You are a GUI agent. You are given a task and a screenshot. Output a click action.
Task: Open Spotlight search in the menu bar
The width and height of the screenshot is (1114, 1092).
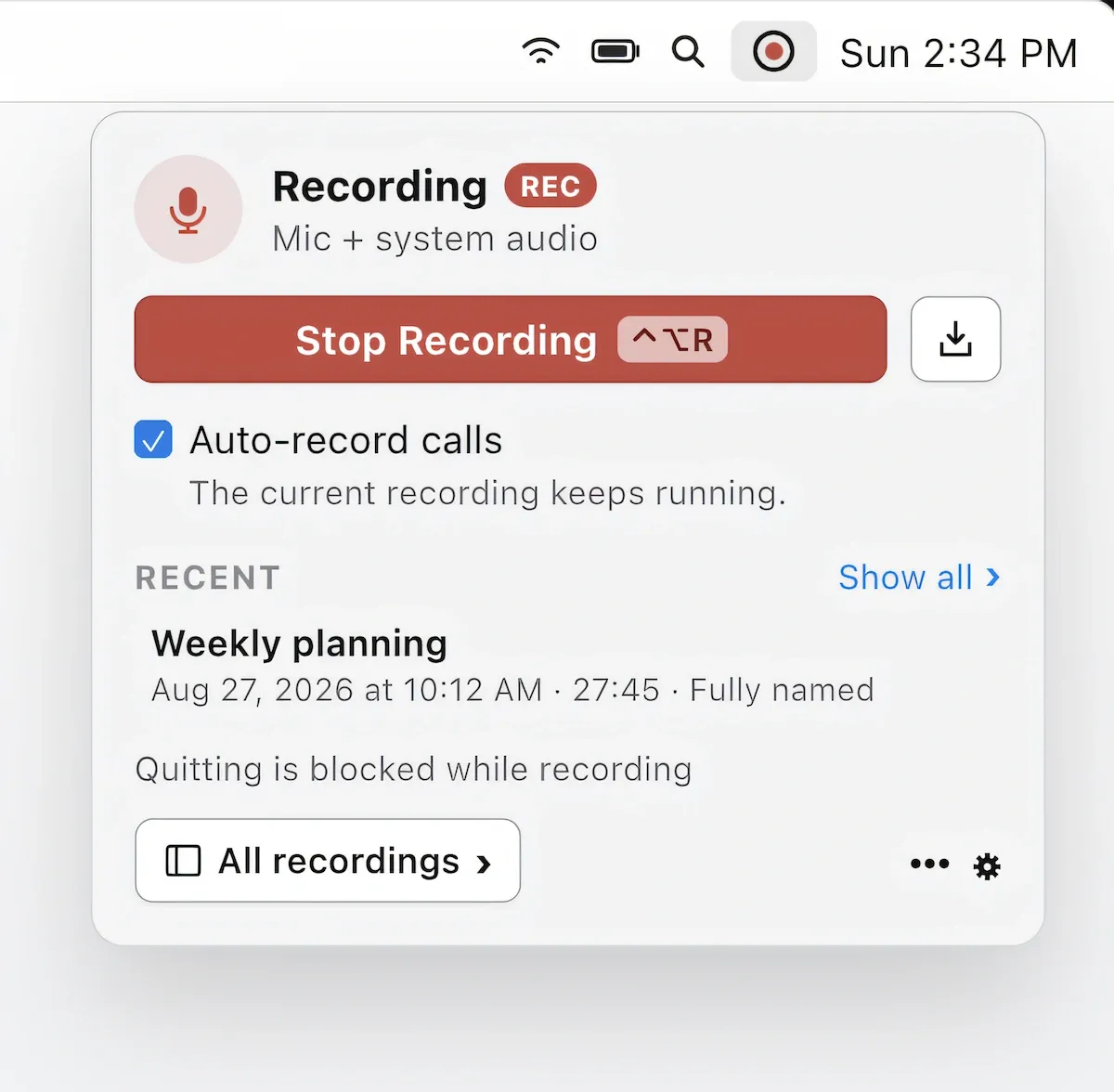tap(688, 52)
